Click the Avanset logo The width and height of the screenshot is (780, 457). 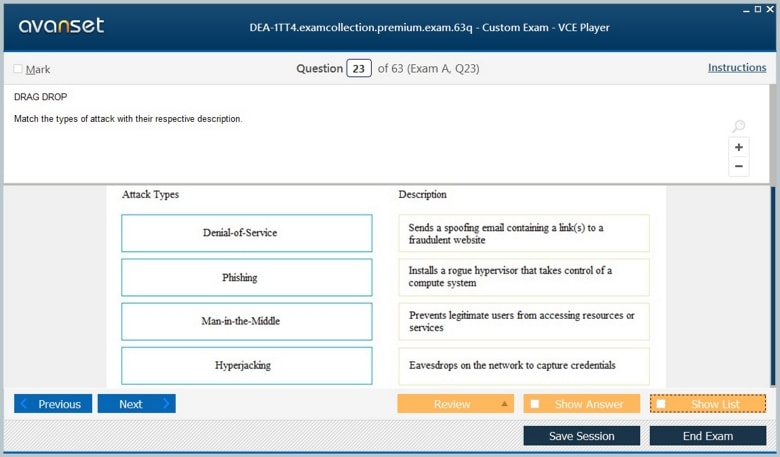[61, 26]
